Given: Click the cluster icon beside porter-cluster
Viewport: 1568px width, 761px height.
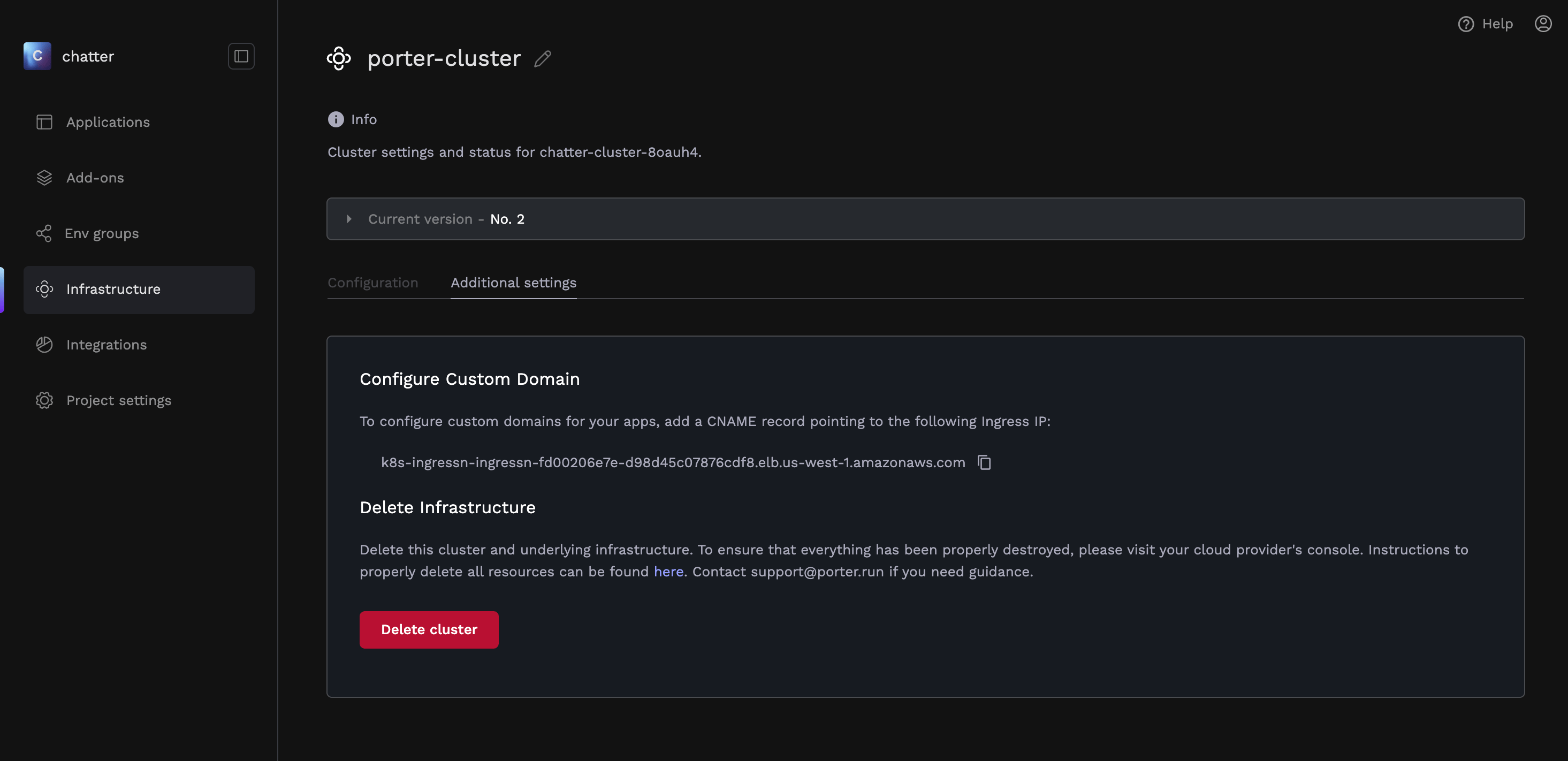Looking at the screenshot, I should [x=338, y=58].
